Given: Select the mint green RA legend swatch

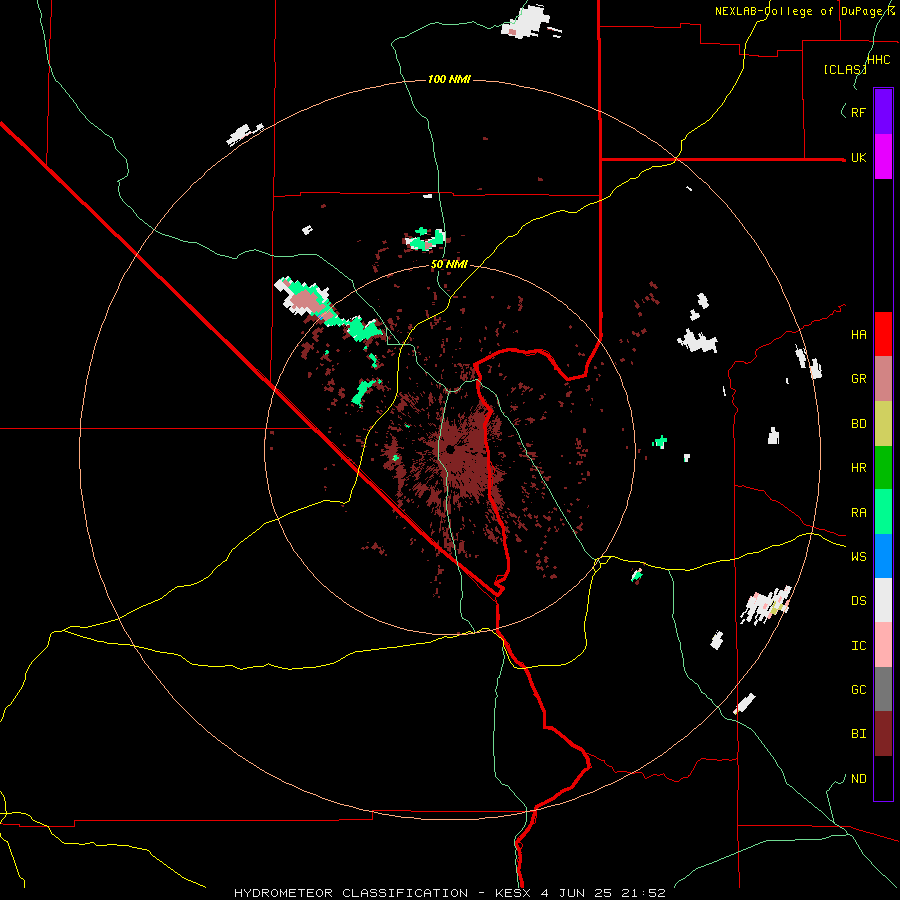Looking at the screenshot, I should click(x=883, y=512).
